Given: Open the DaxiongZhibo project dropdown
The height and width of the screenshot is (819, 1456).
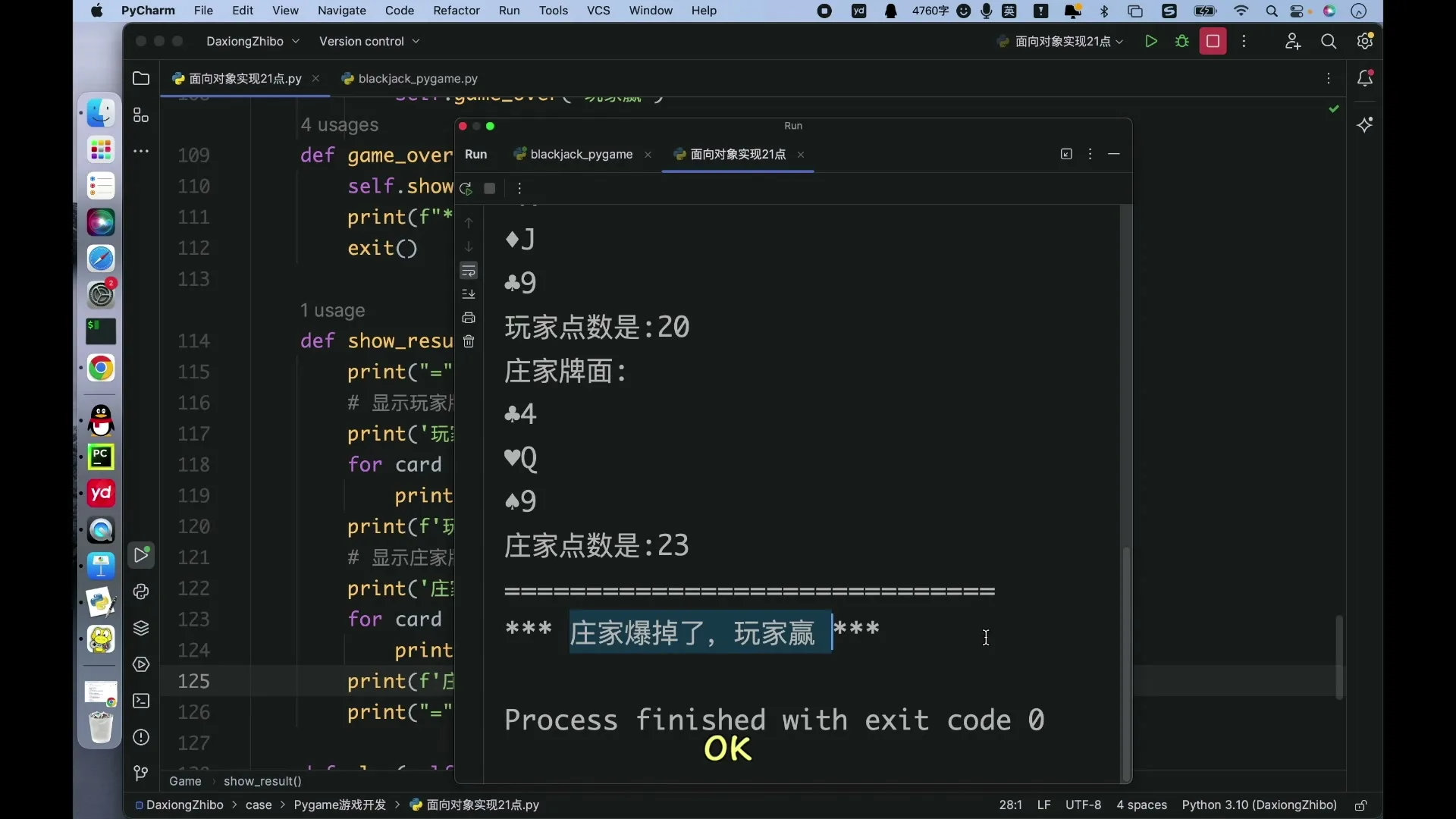Looking at the screenshot, I should coord(253,42).
